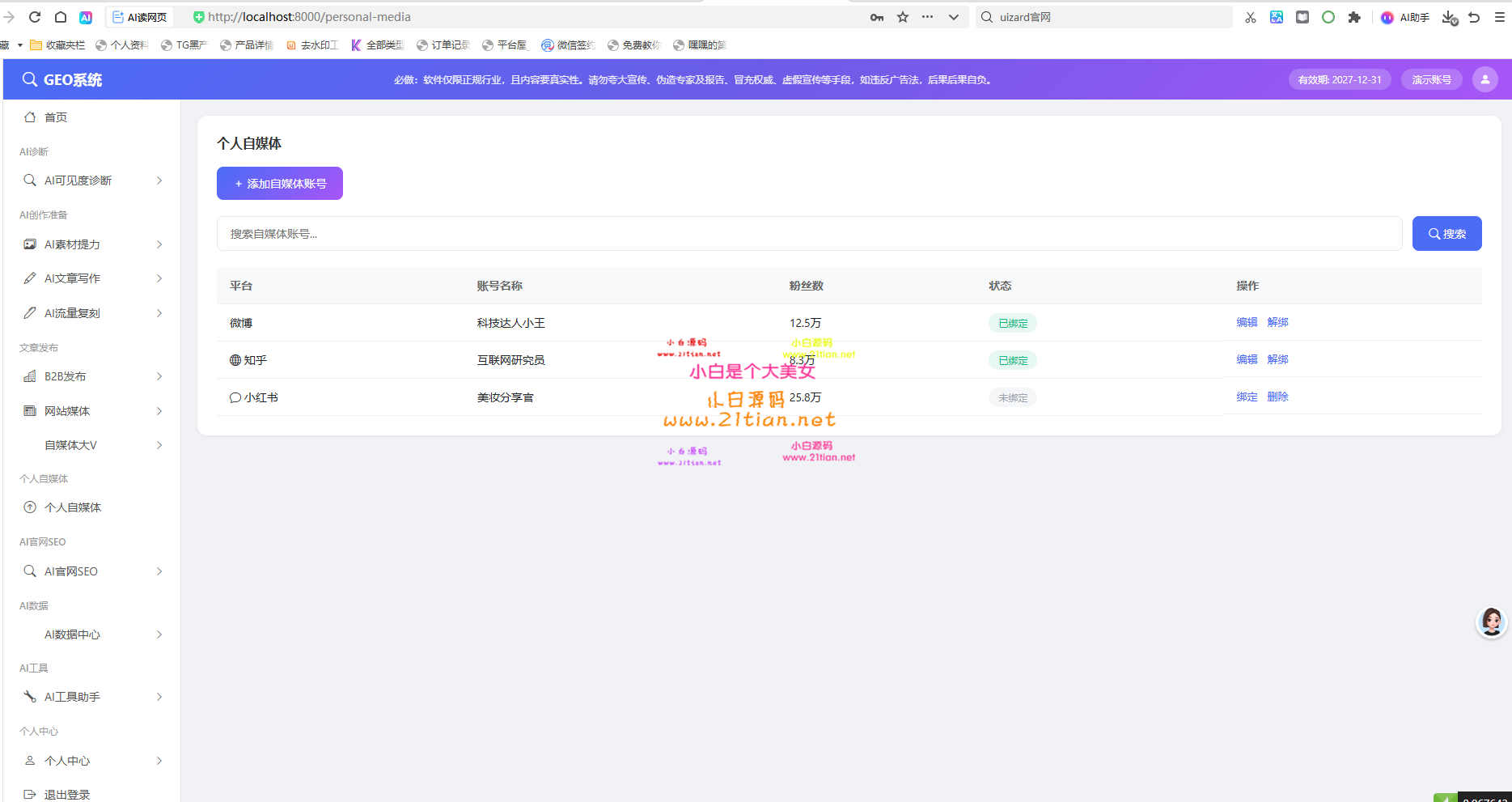This screenshot has height=802, width=1512.
Task: Click 解绑 for the 微博 account
Action: 1277,322
